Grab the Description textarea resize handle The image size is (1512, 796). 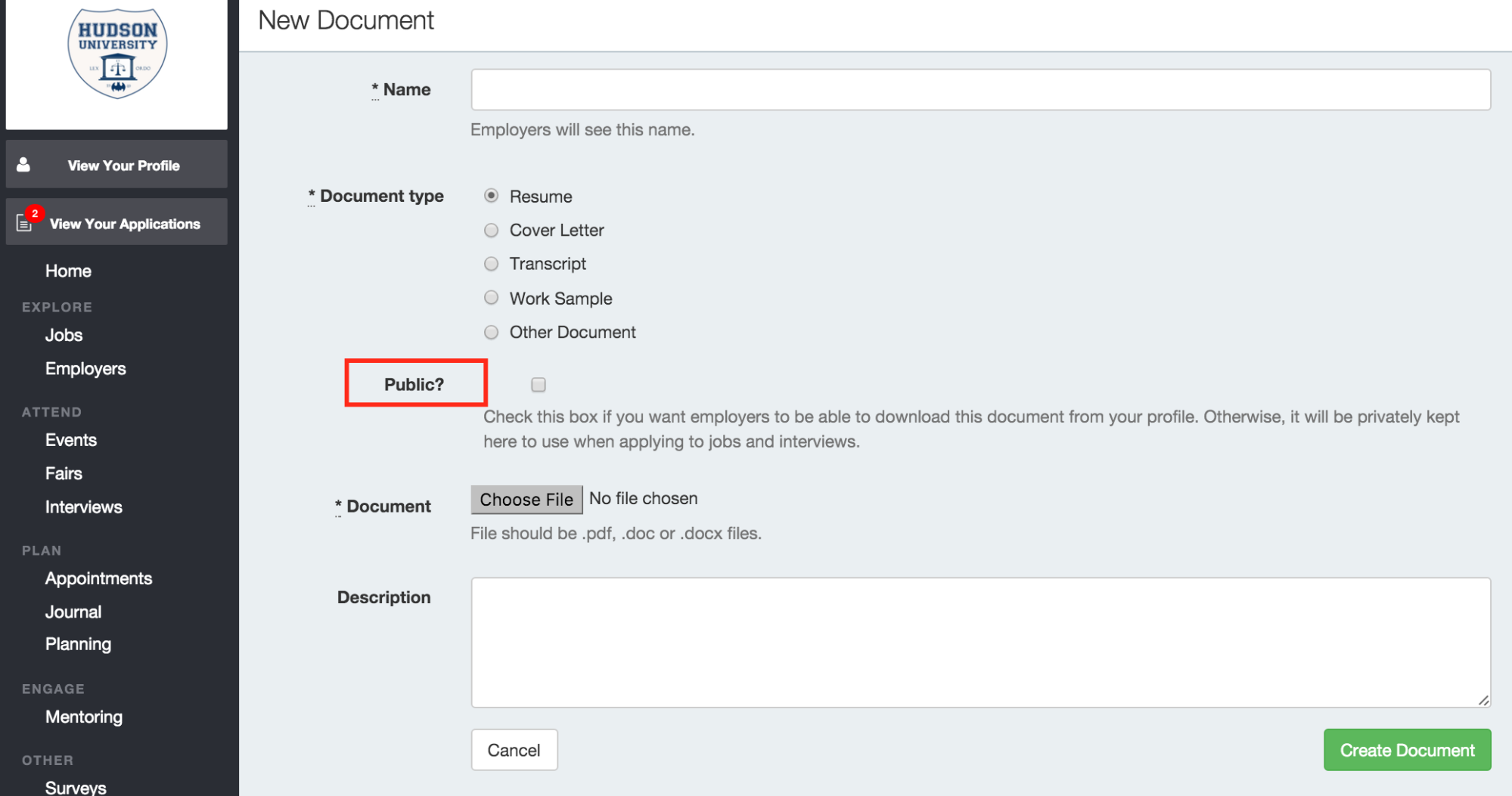tap(1483, 701)
